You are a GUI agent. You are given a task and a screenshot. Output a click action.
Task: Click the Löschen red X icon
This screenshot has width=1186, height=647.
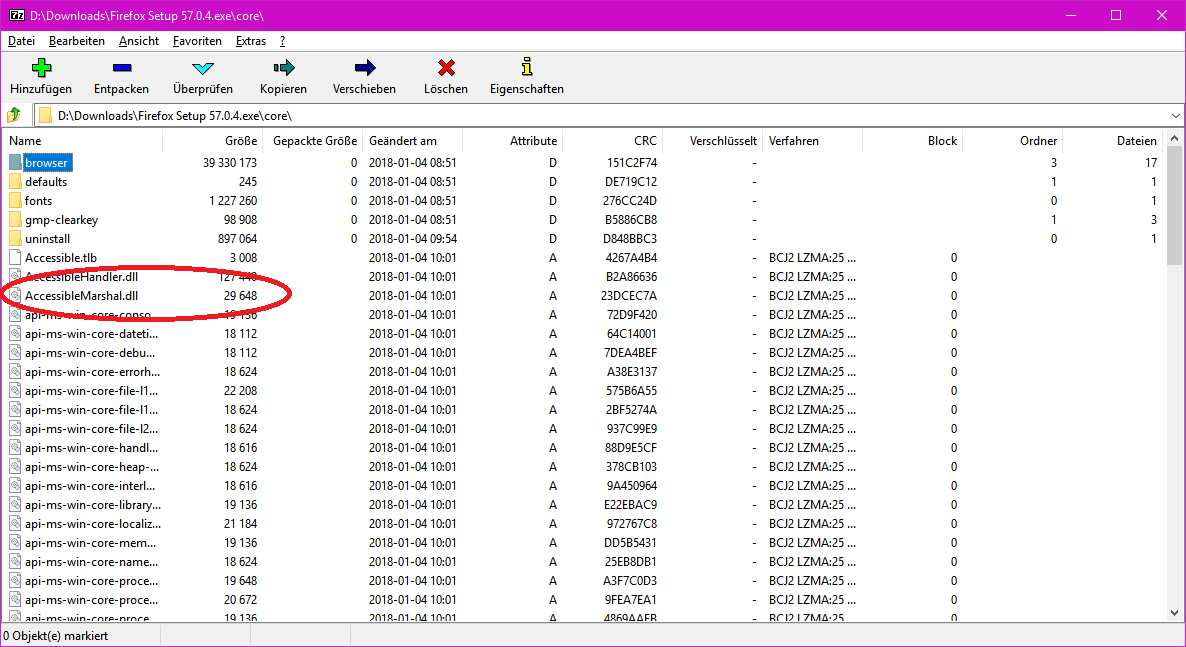(445, 69)
